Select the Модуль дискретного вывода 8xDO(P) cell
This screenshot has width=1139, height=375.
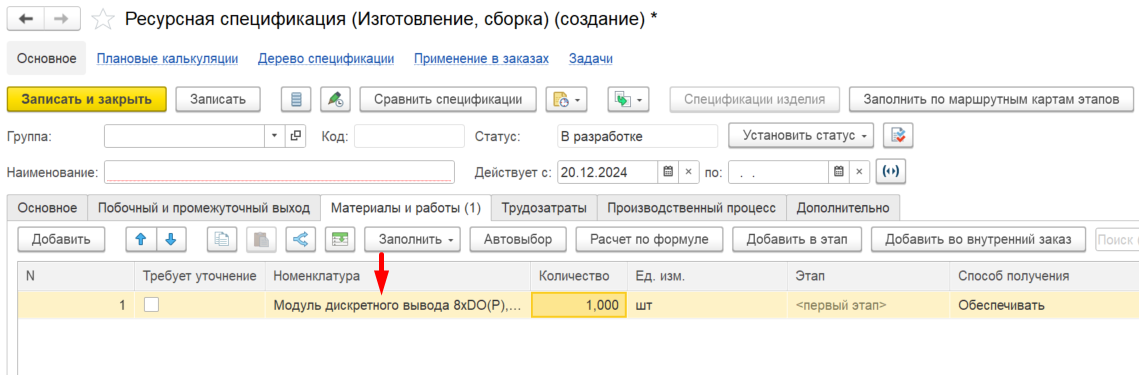click(398, 305)
